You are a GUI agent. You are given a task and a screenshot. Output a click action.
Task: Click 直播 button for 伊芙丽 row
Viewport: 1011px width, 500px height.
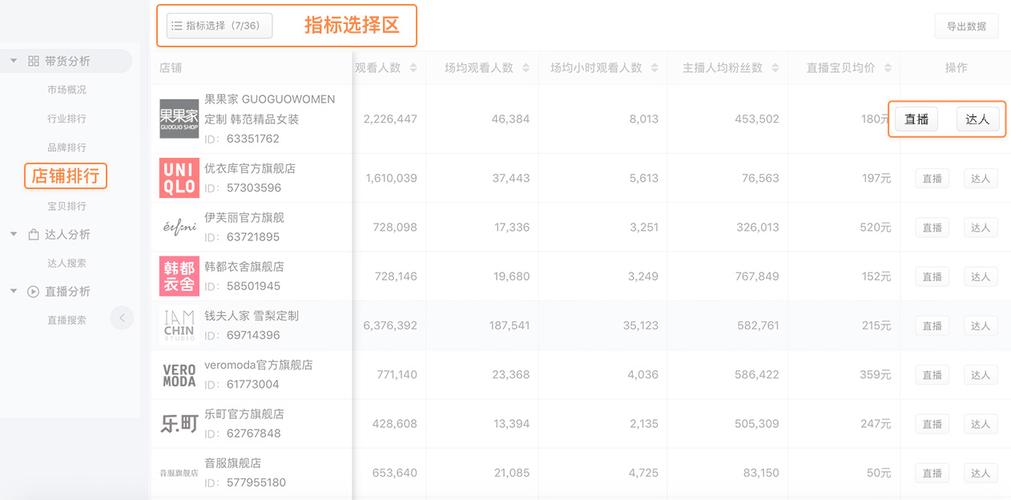pos(932,228)
